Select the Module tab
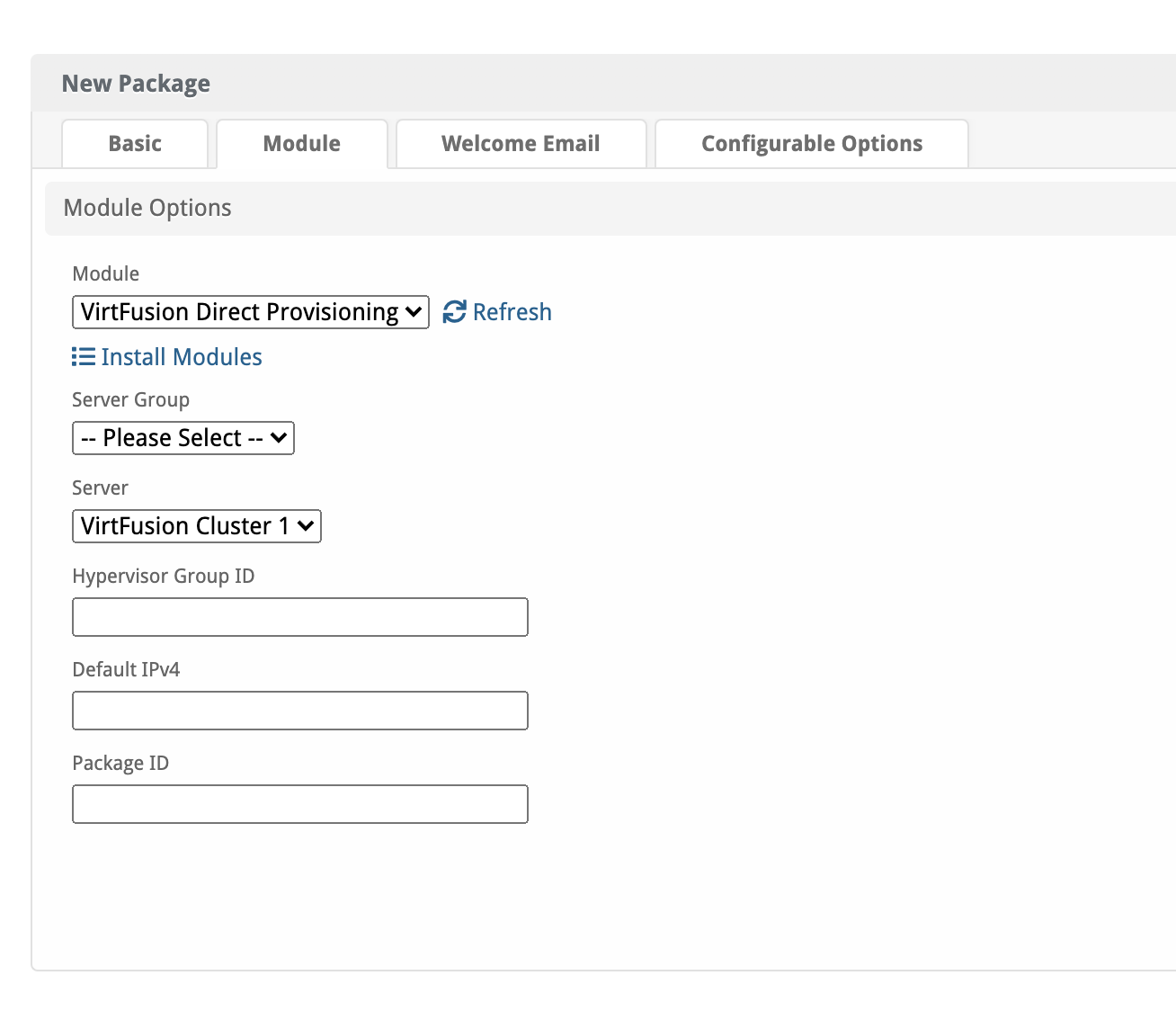Screen dimensions: 1176x1029 tap(302, 144)
